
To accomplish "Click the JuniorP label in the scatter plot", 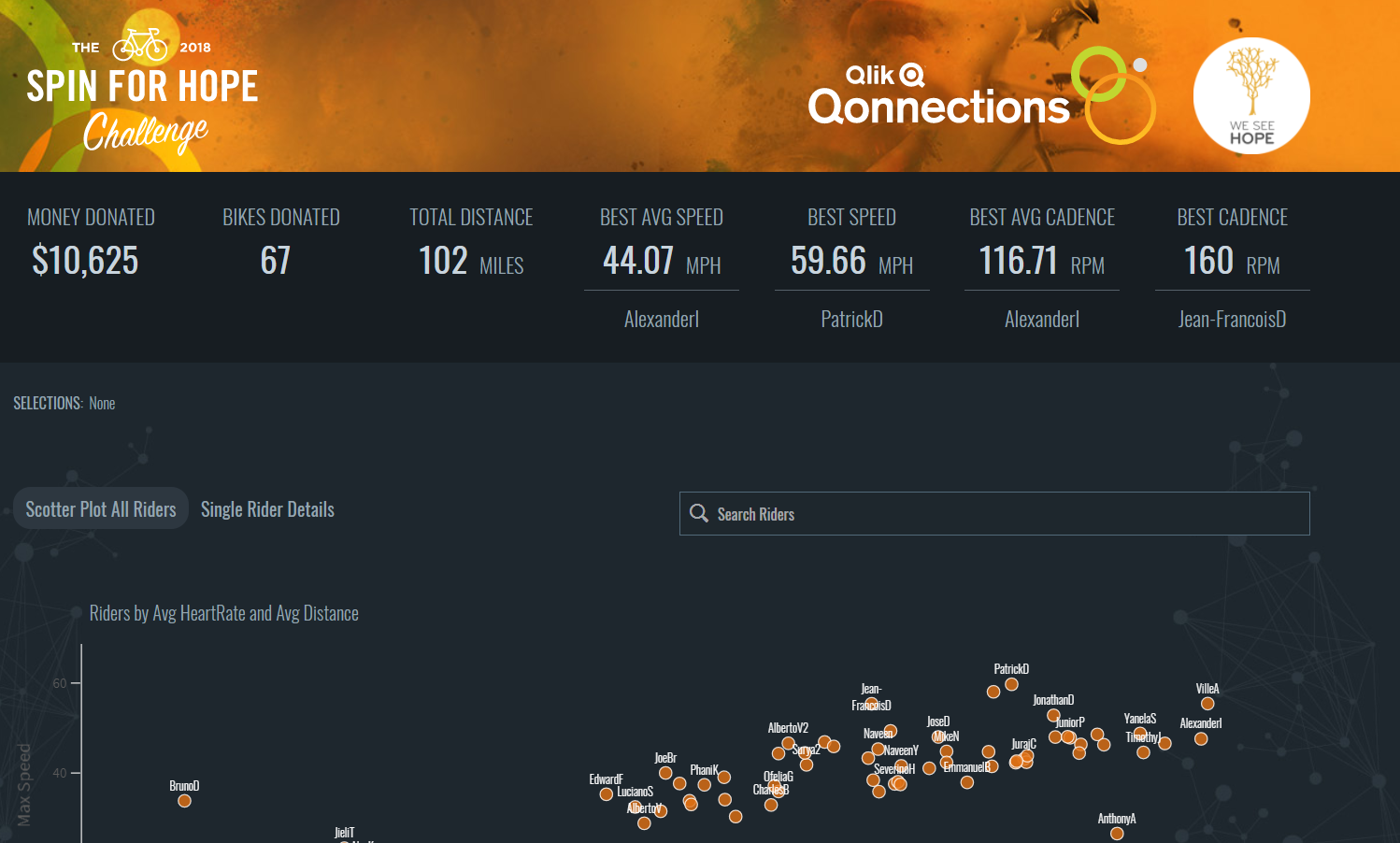I will [x=1070, y=722].
